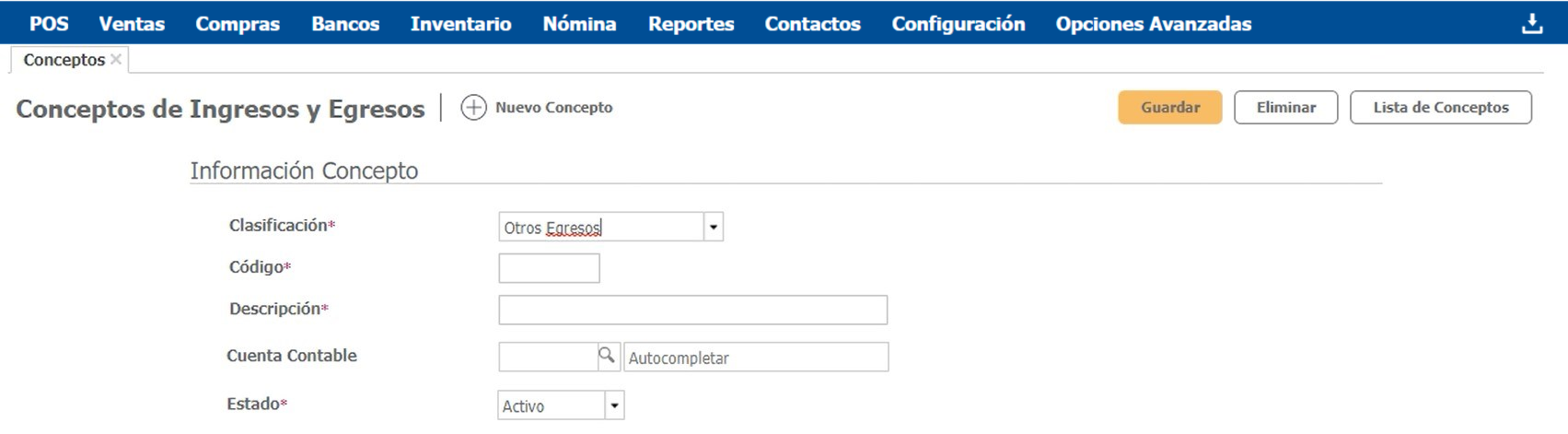Open the Nómina menu
The width and height of the screenshot is (1568, 434).
(x=579, y=24)
